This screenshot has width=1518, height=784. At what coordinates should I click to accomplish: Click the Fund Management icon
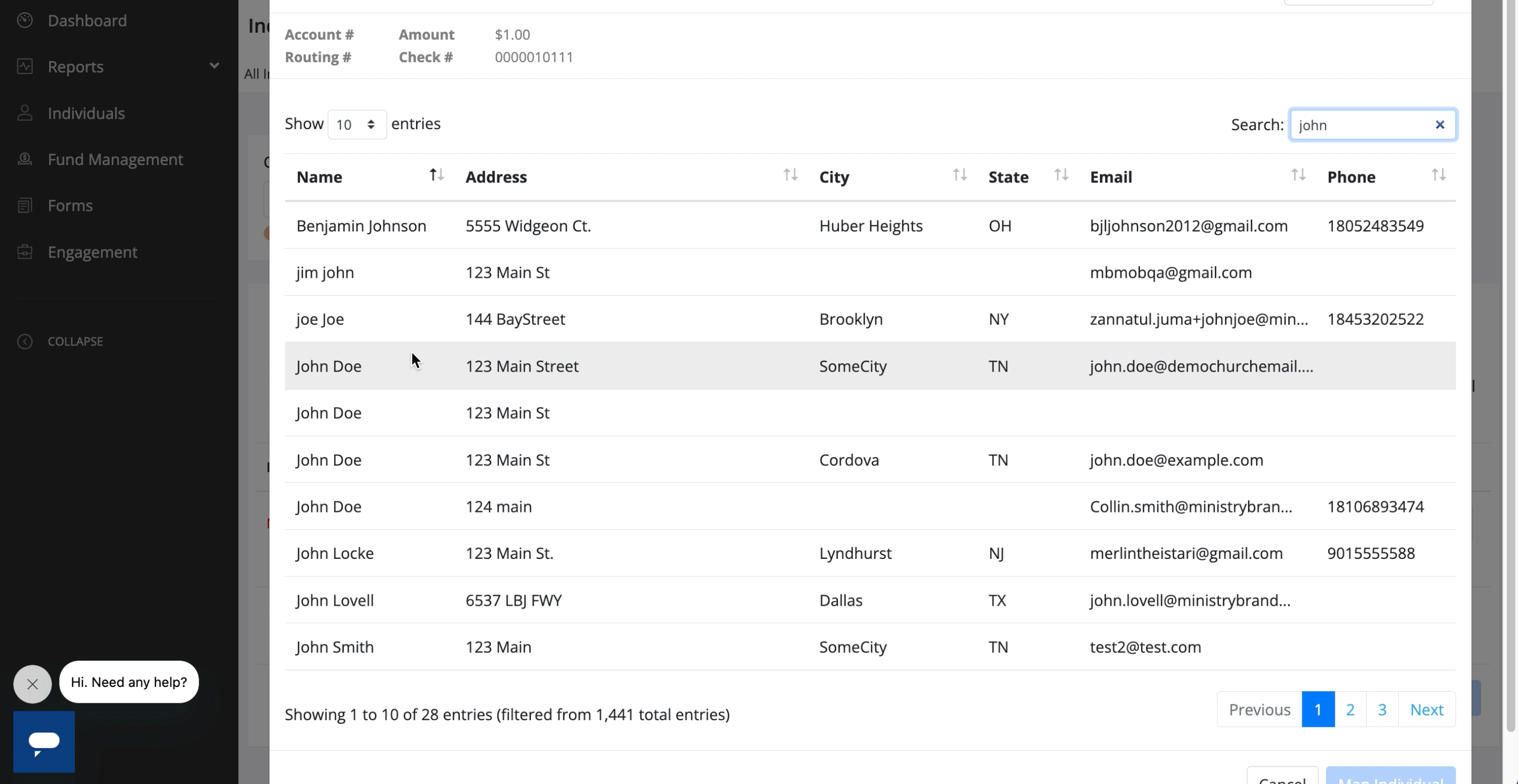25,159
